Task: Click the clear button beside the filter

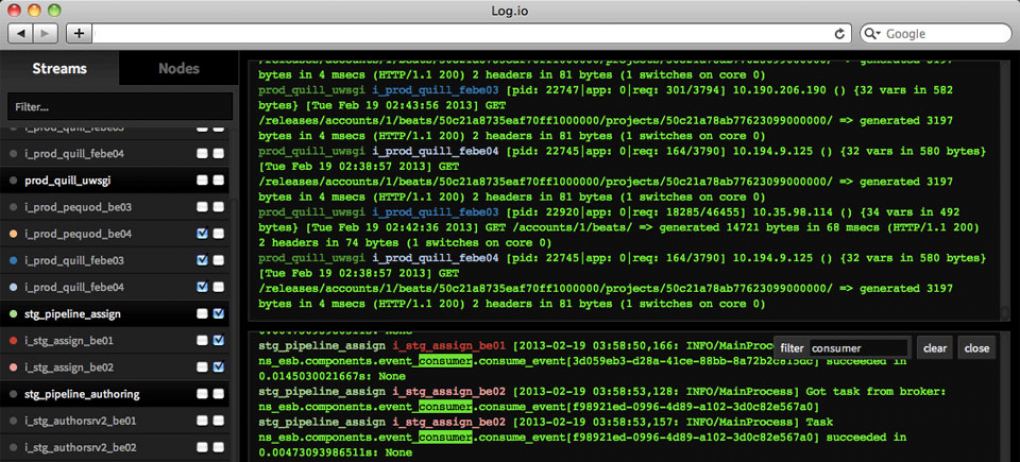Action: pos(935,348)
